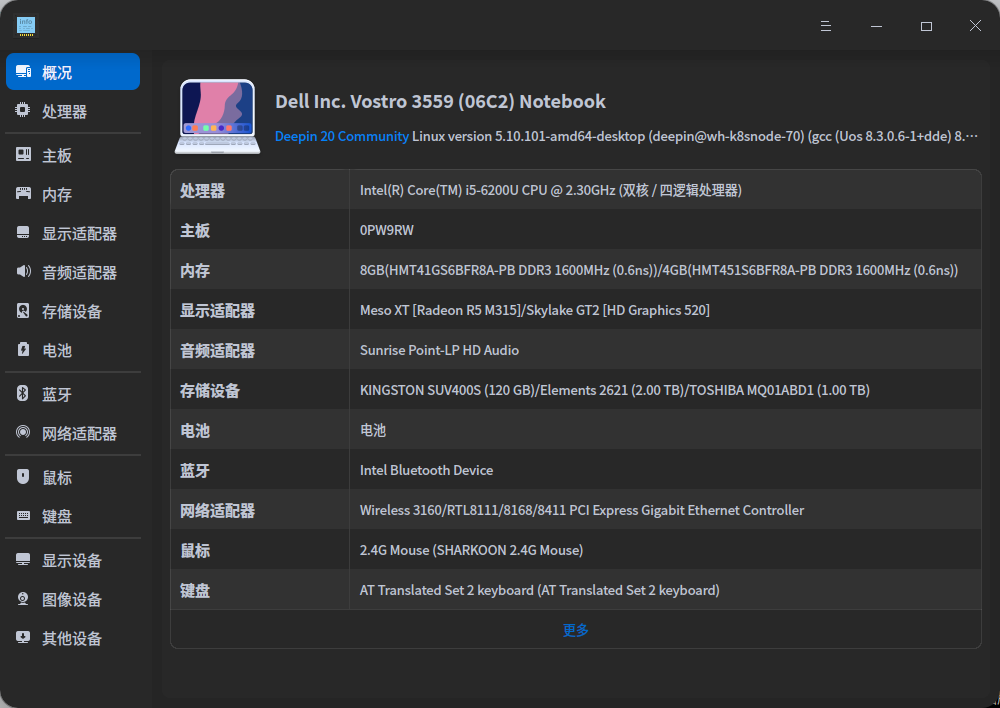The height and width of the screenshot is (708, 1000).
Task: Click the Intel Core i5-6200U CPU value
Action: (x=550, y=190)
